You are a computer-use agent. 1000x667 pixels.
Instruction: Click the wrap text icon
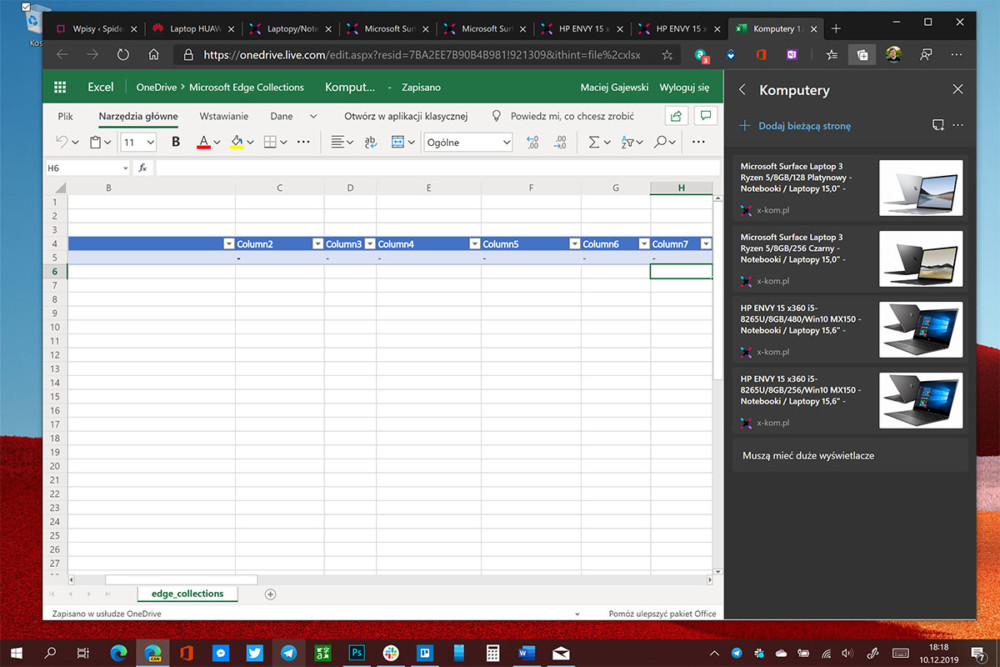tap(370, 142)
